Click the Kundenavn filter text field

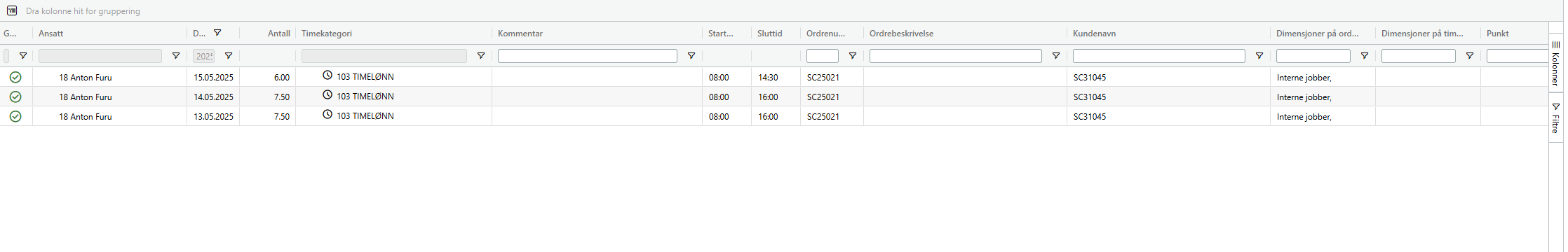(x=1159, y=56)
